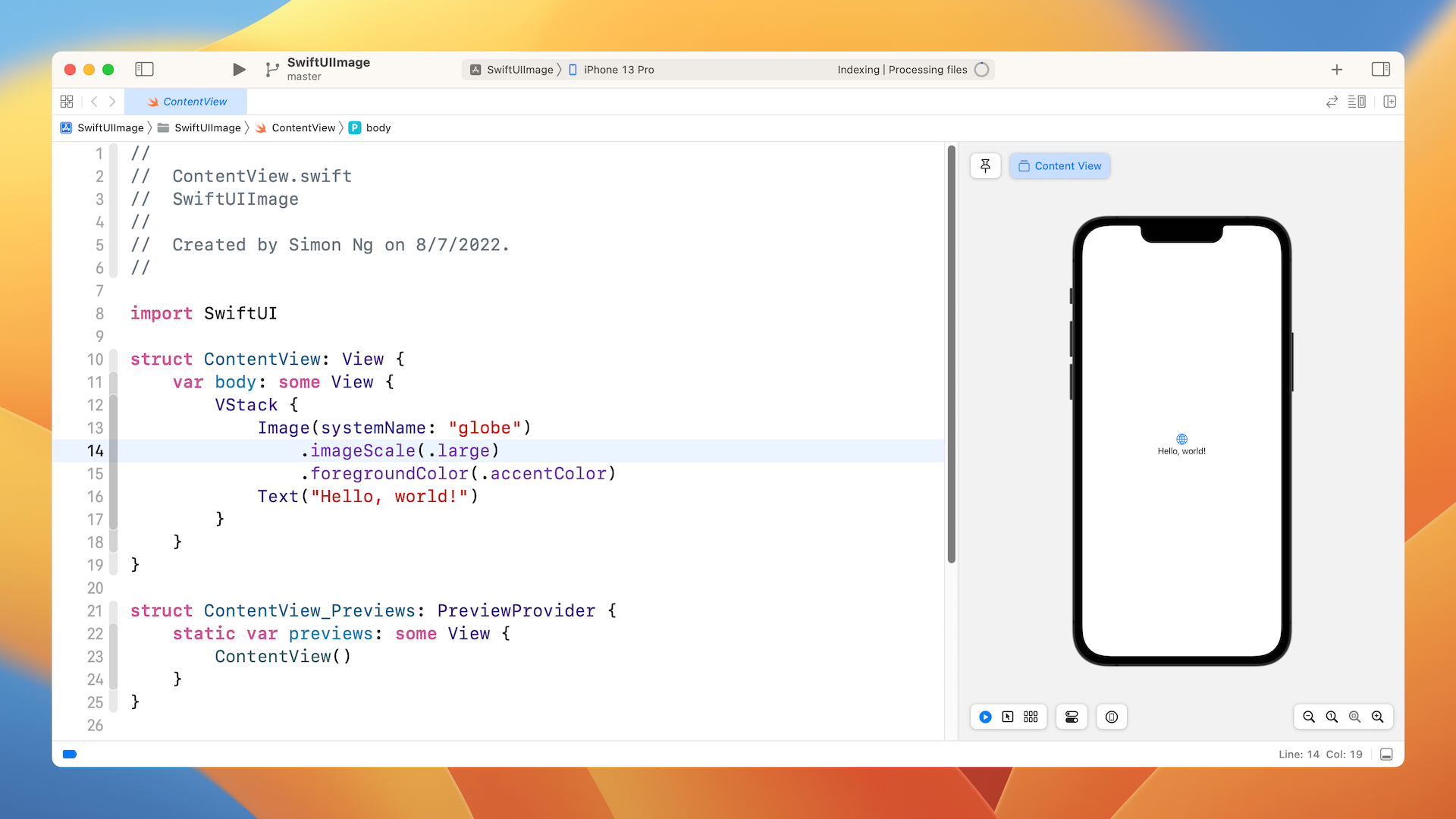Pin the Content View preview

click(984, 165)
